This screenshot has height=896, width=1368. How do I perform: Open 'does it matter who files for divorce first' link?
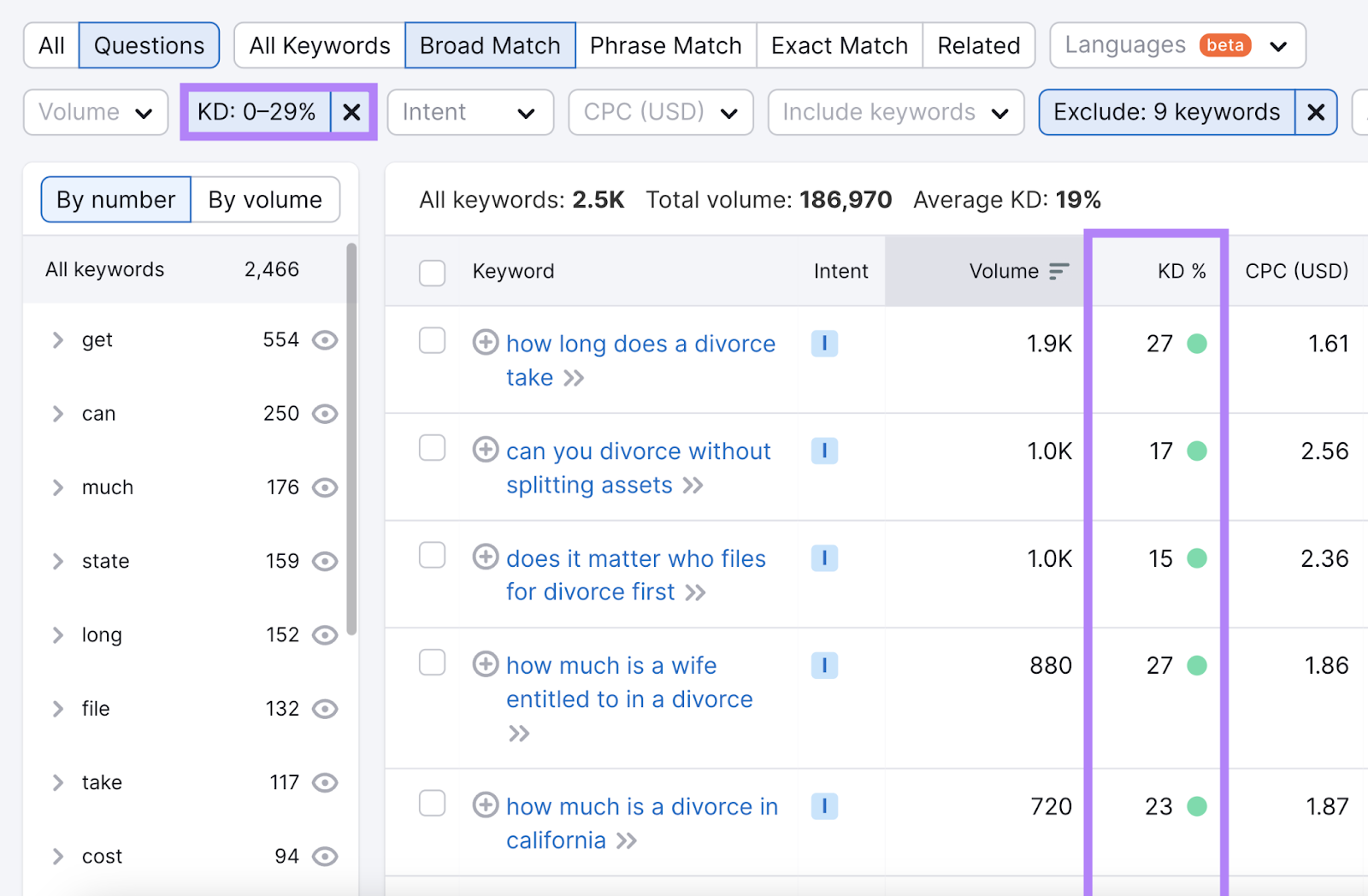coord(635,575)
